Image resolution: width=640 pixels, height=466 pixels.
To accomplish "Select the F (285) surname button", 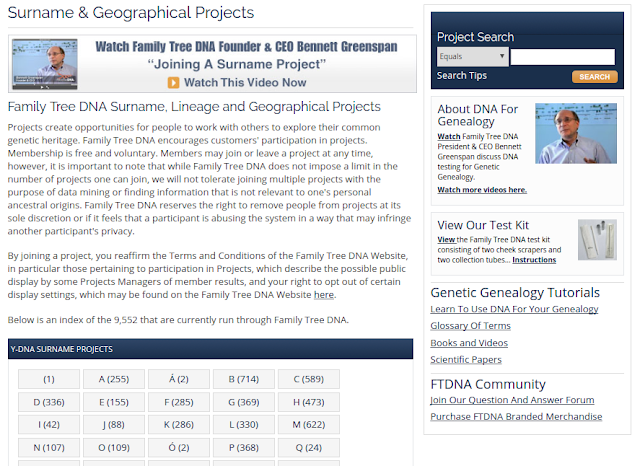I will 179,402.
